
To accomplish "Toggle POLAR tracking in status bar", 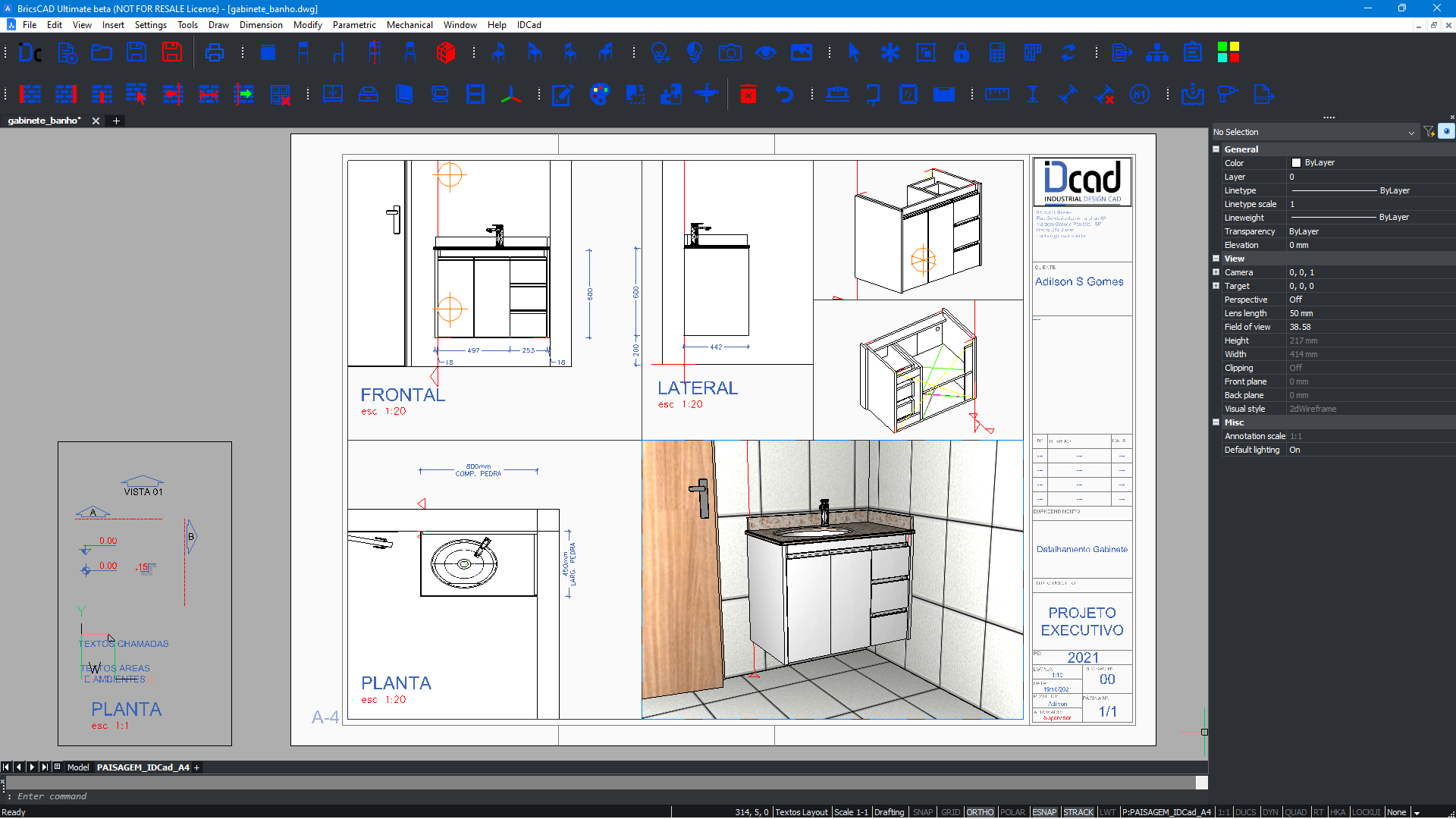I will (x=1012, y=812).
